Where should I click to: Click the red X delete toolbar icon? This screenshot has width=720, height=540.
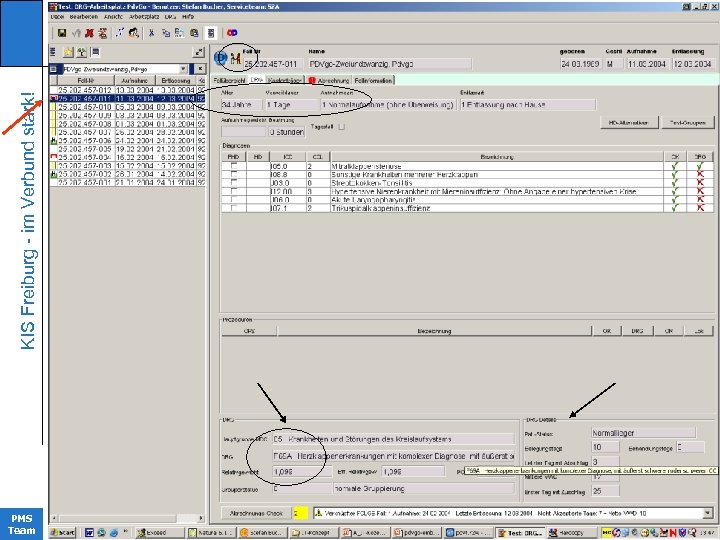(90, 33)
